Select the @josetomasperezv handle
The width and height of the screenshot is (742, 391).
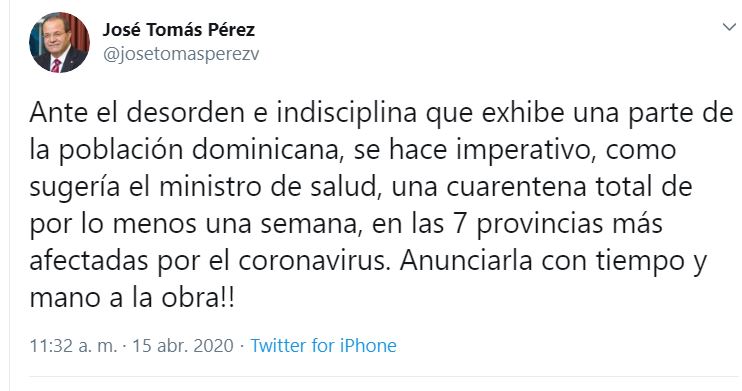tap(181, 54)
